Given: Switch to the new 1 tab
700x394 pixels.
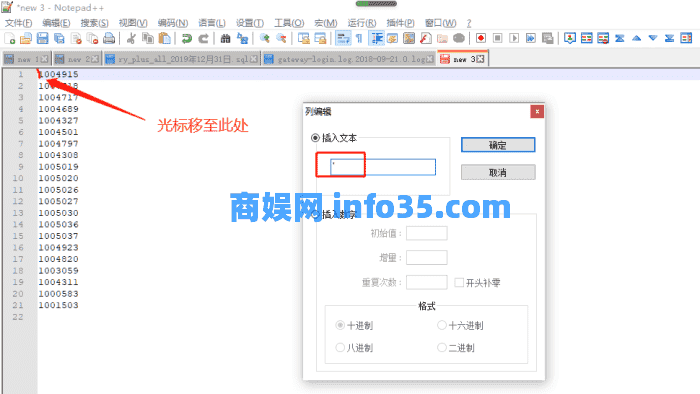Looking at the screenshot, I should click(x=26, y=59).
